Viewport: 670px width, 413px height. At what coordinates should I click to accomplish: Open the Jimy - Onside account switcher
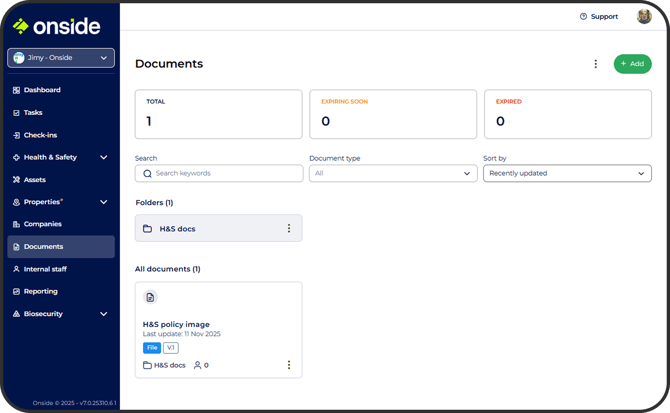(61, 58)
